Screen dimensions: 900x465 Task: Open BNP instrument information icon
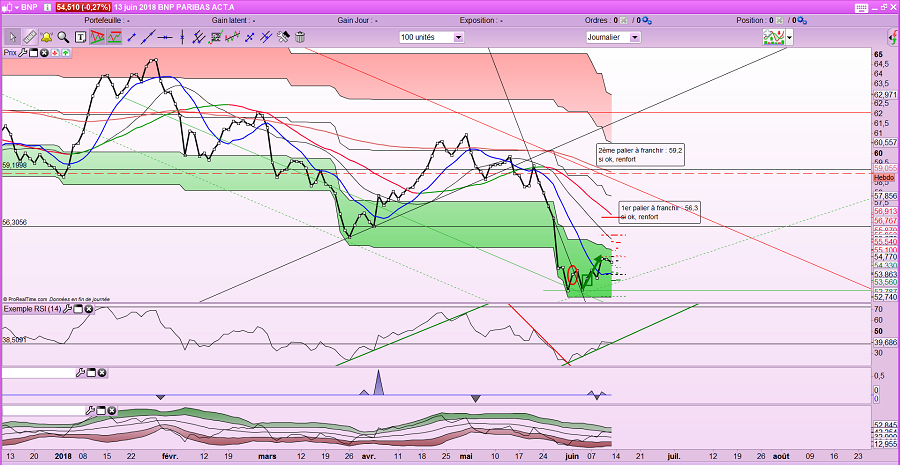tap(46, 7)
